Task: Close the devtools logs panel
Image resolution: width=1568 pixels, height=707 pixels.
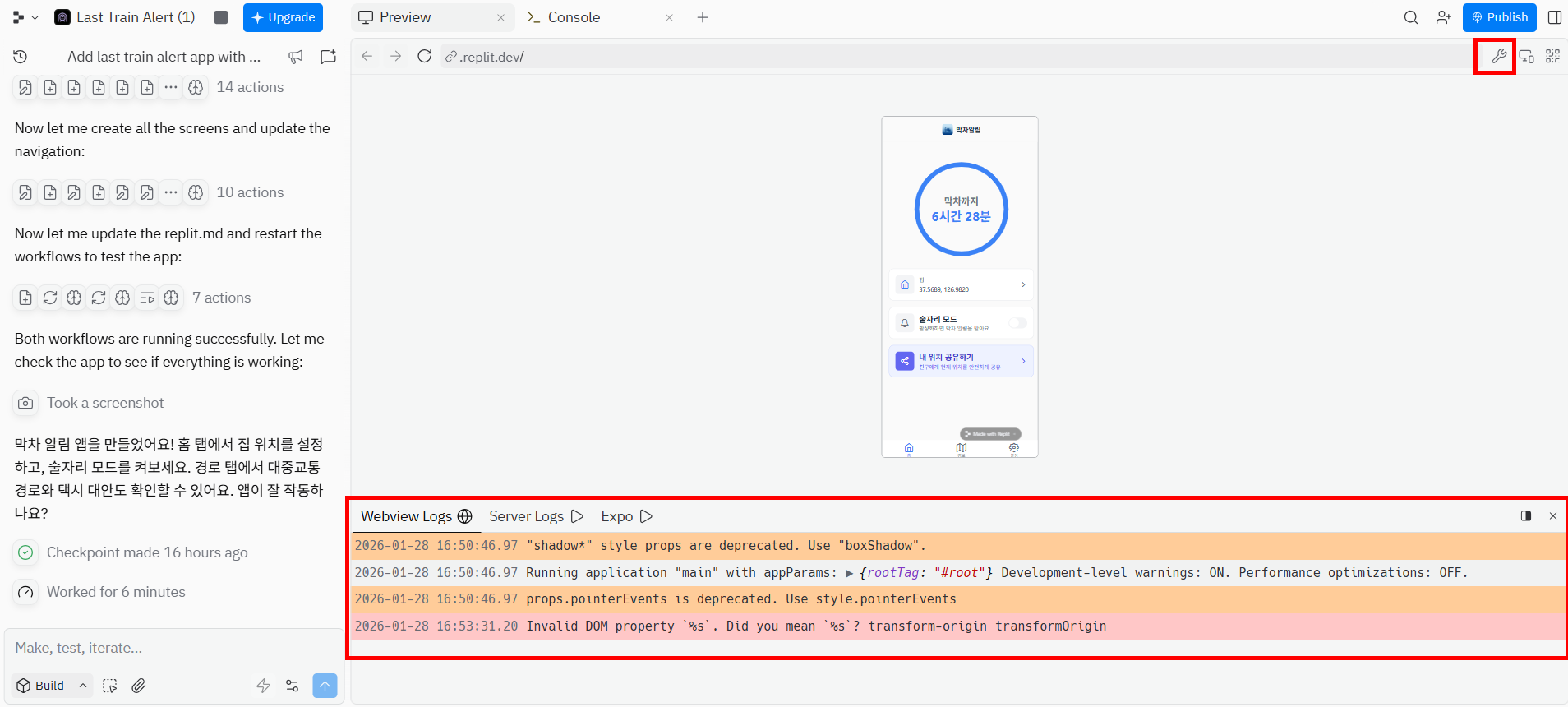Action: tap(1553, 516)
